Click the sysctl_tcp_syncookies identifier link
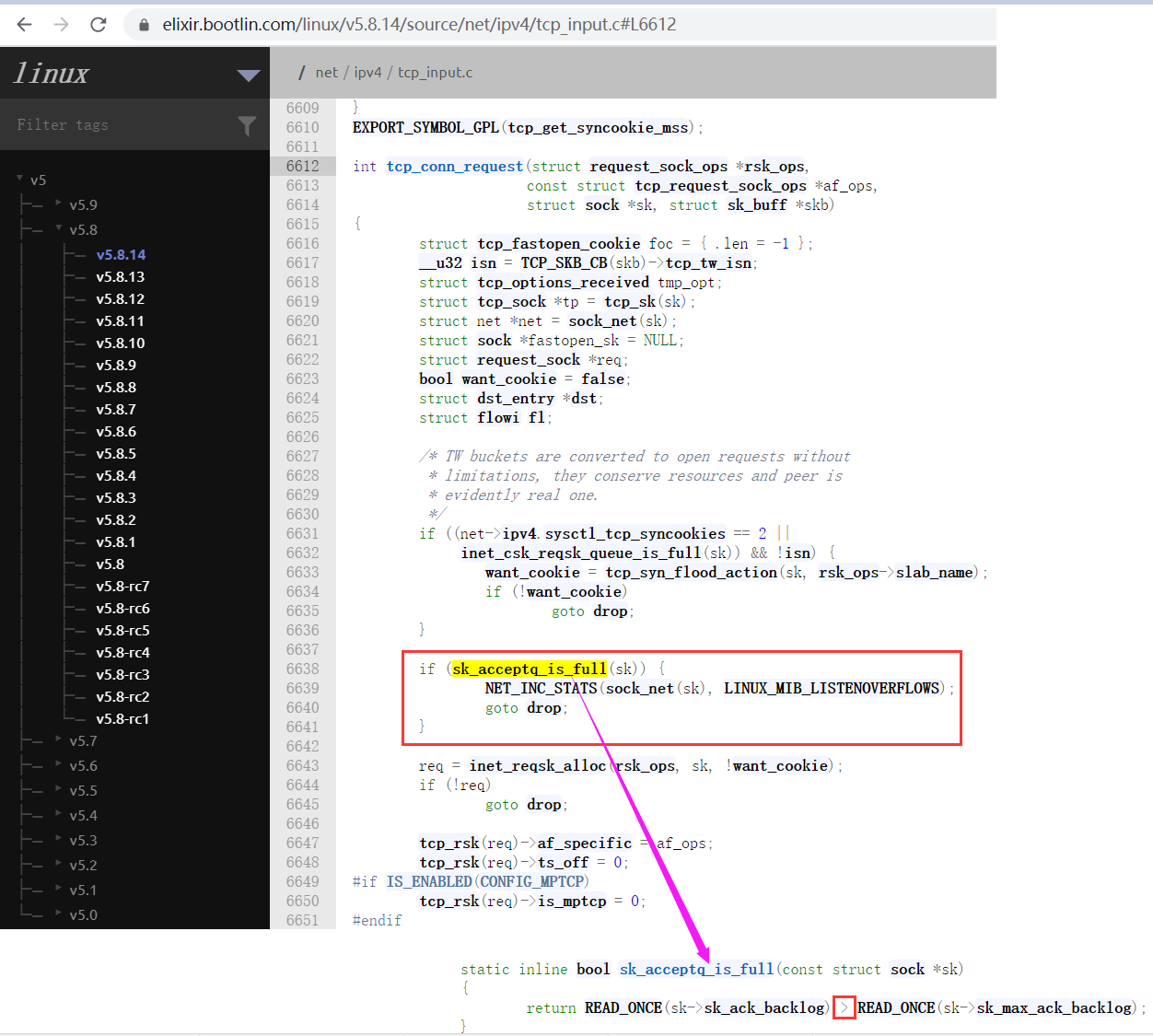Viewport: 1153px width, 1036px height. tap(634, 533)
